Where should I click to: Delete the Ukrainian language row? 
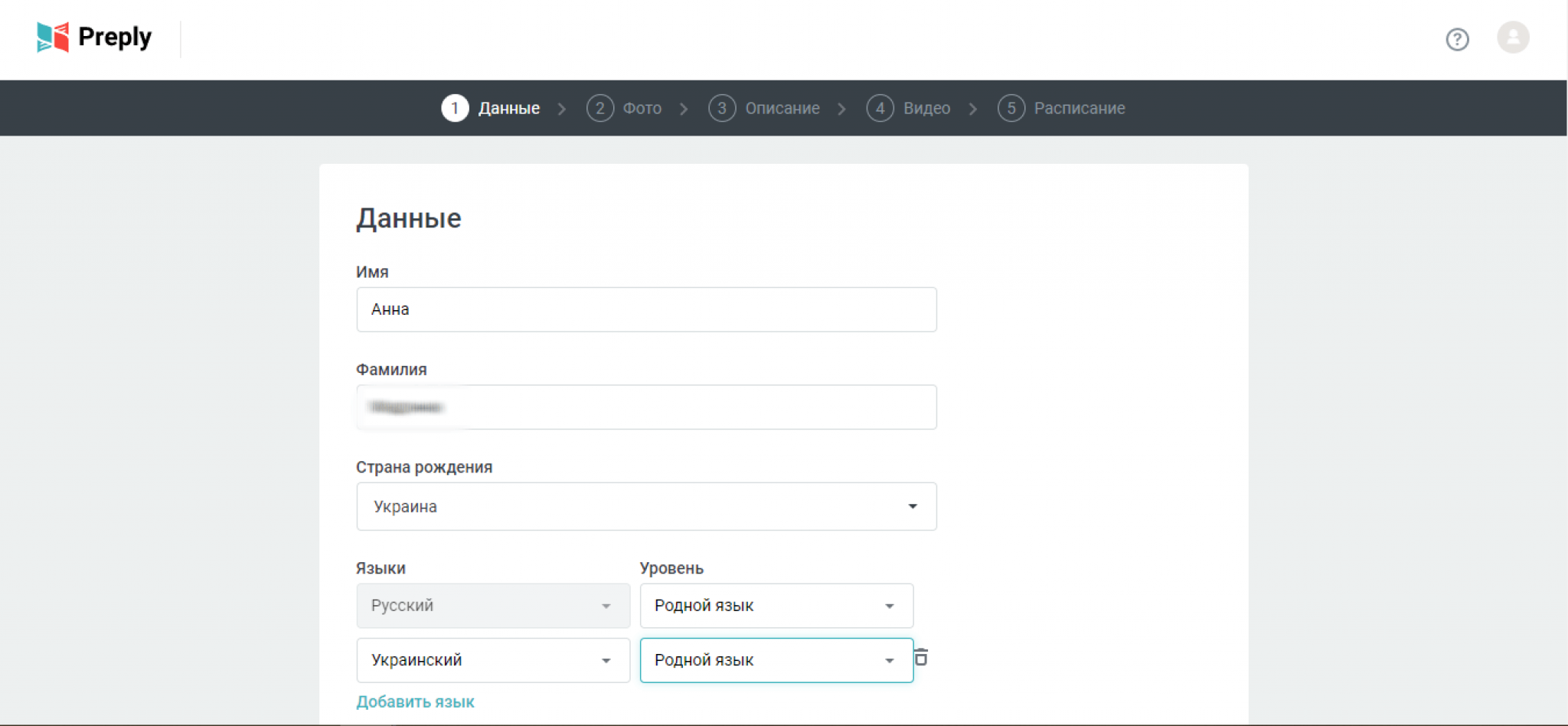coord(921,658)
